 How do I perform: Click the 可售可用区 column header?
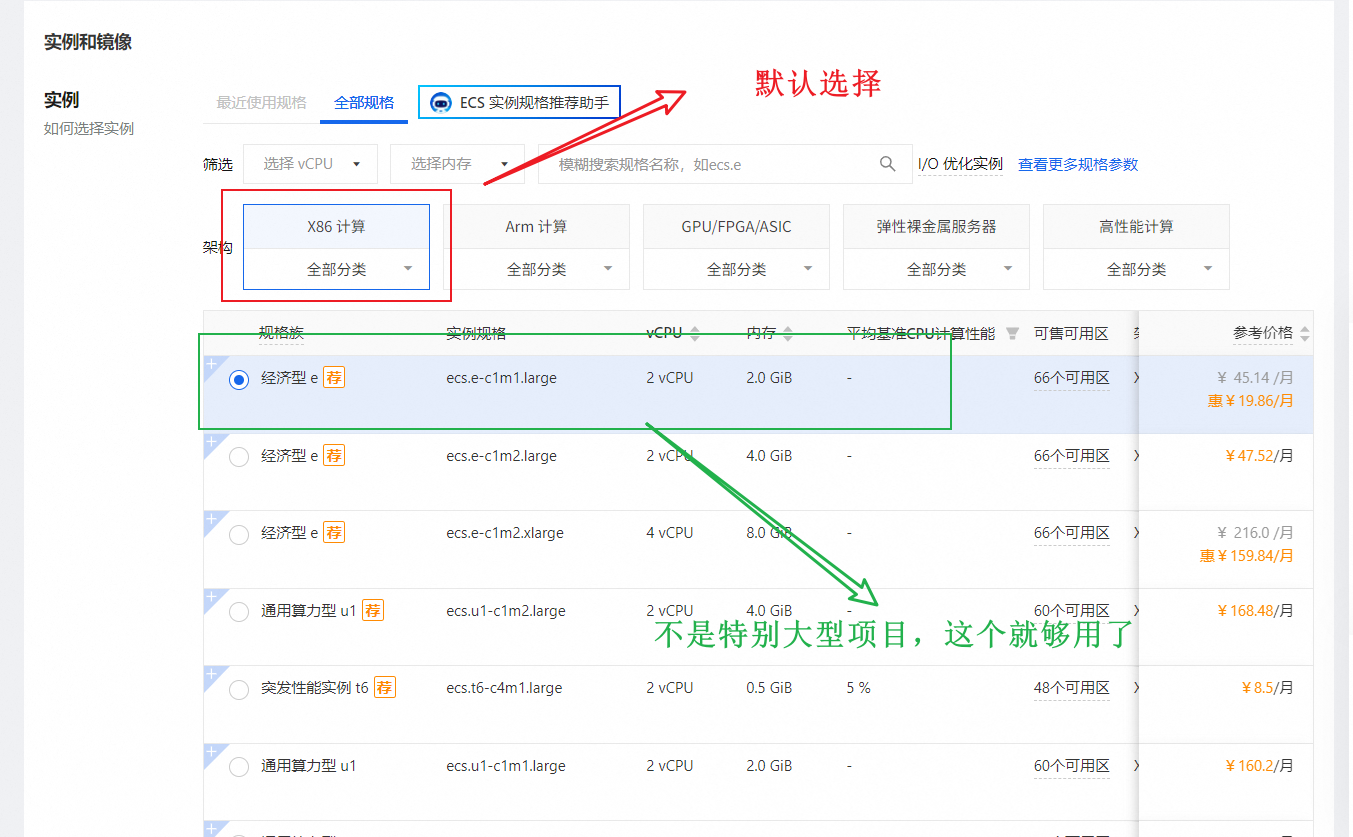click(1071, 334)
